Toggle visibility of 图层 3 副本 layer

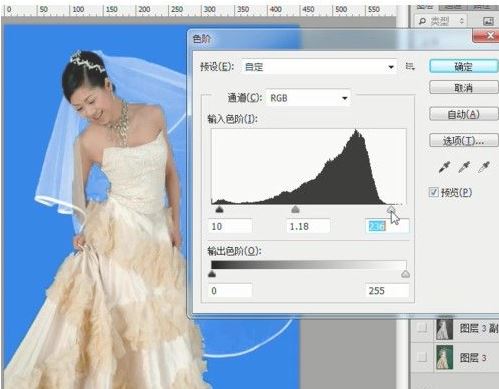[x=422, y=328]
